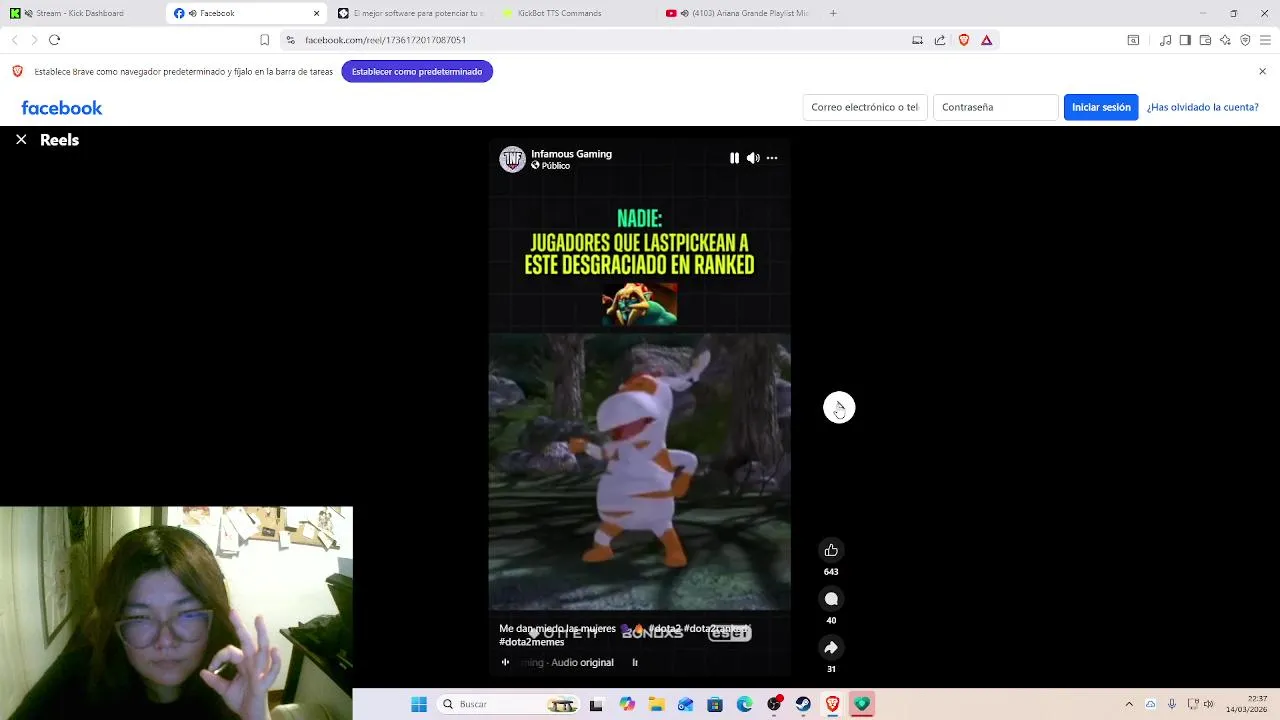Switch to El mejor software tab
This screenshot has height=720, width=1280.
click(411, 13)
